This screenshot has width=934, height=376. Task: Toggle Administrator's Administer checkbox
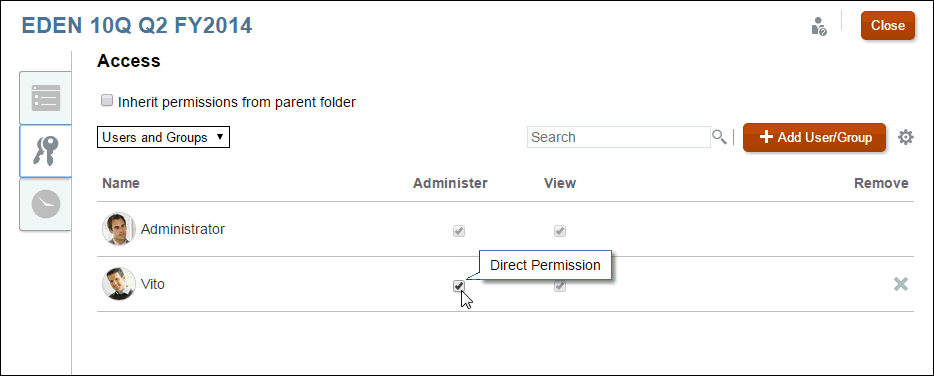[x=459, y=231]
